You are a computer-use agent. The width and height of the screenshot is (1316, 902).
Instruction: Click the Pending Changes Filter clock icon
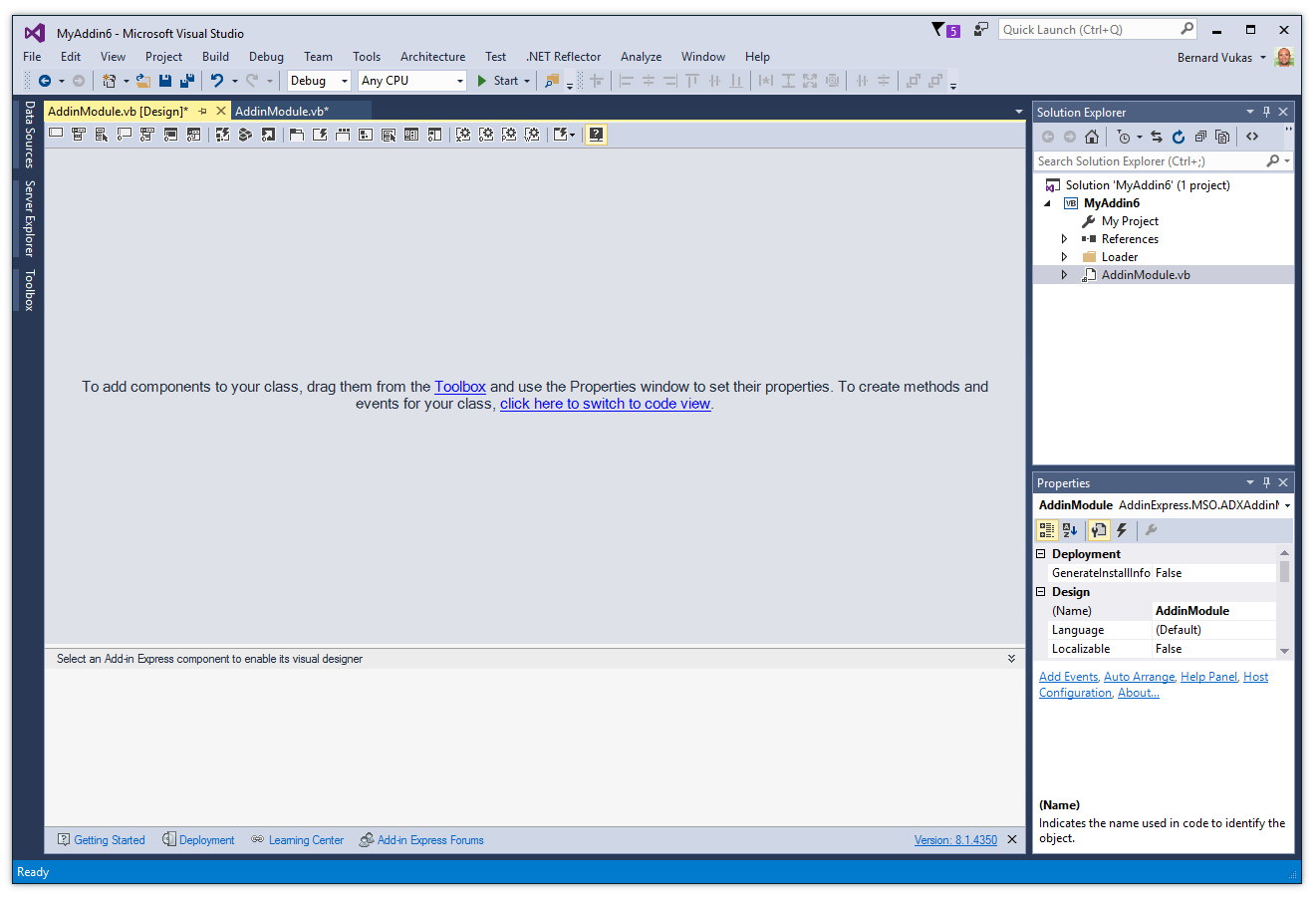coord(1124,137)
